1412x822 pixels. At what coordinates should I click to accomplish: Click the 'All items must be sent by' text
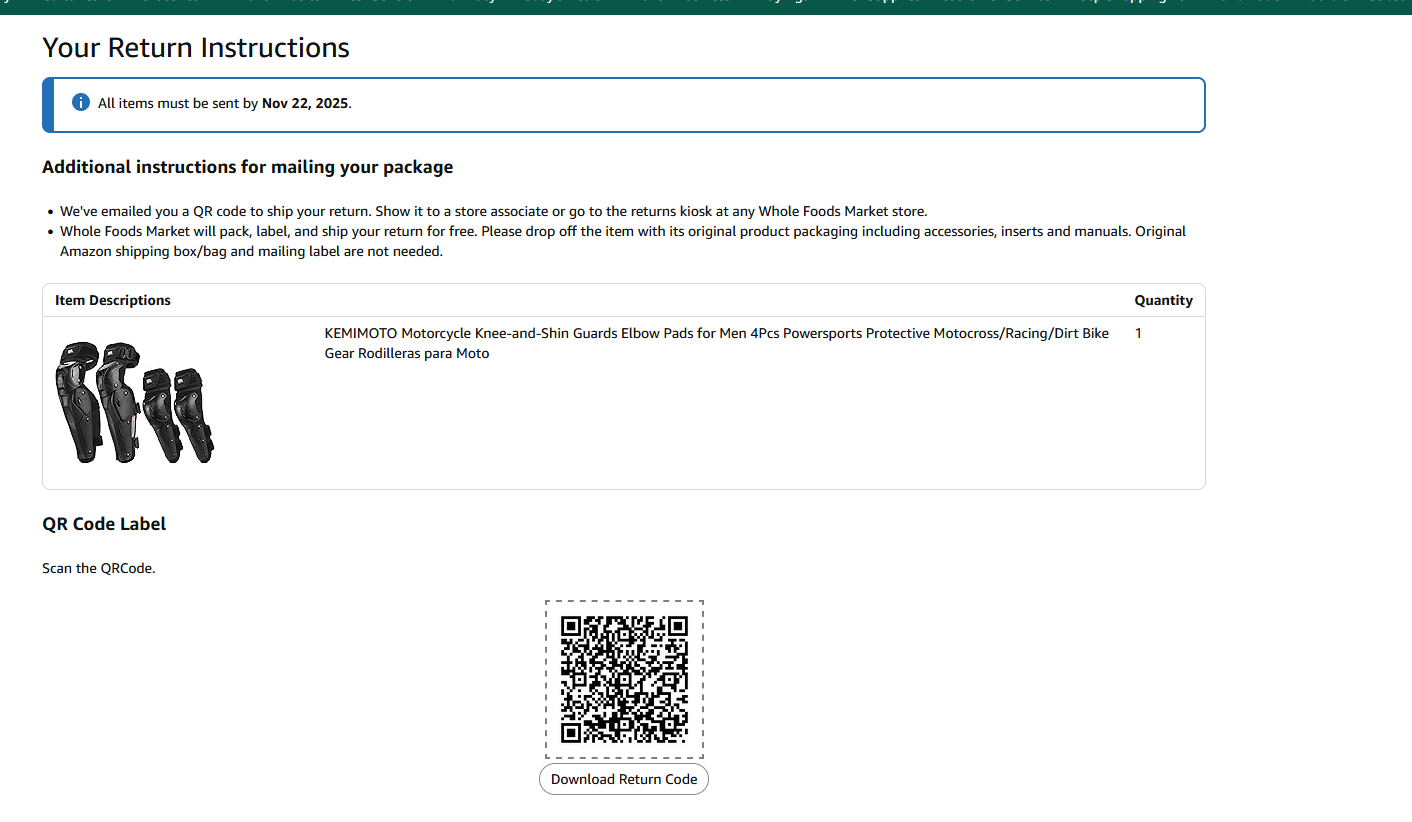[x=178, y=103]
